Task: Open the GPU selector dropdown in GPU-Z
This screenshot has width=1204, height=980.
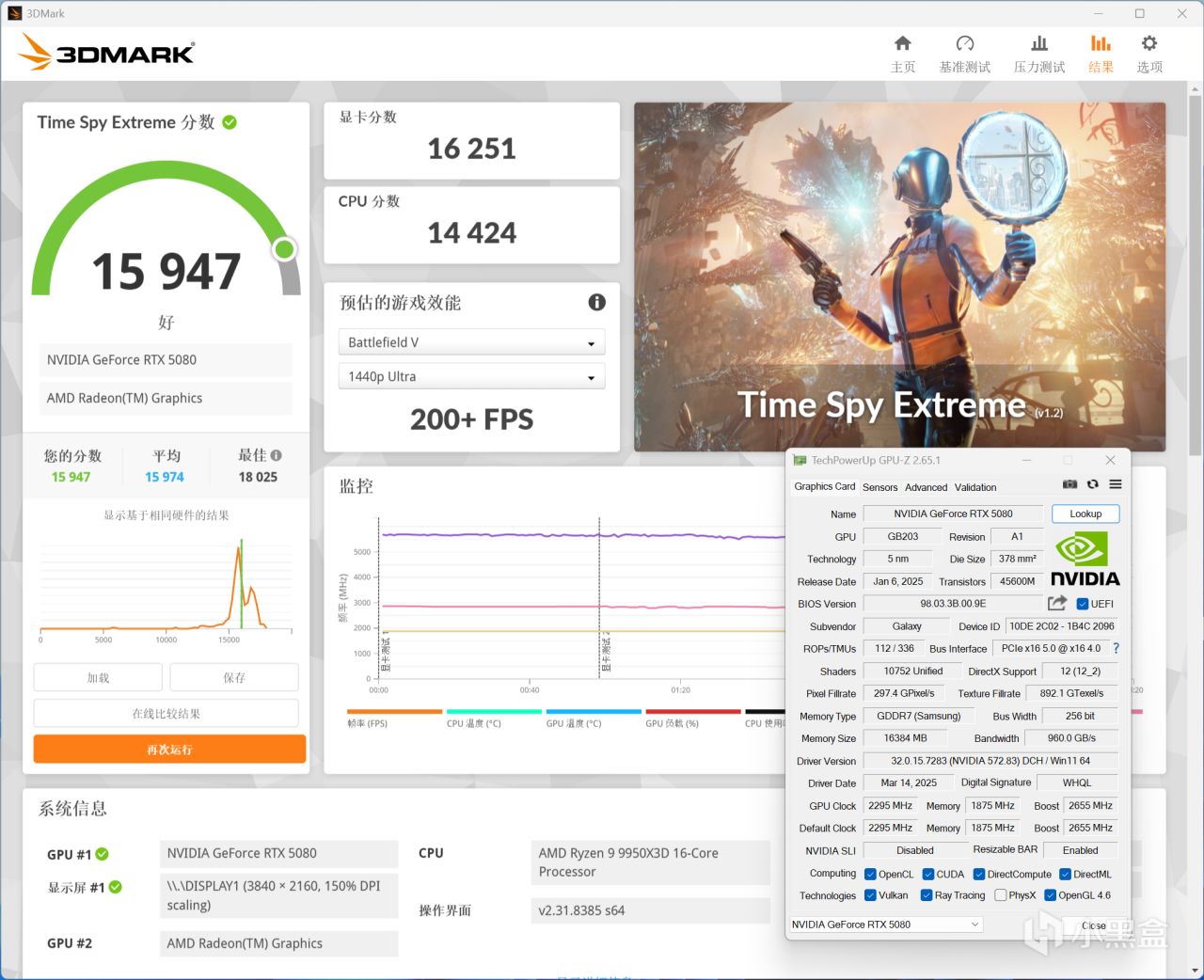Action: [x=886, y=925]
